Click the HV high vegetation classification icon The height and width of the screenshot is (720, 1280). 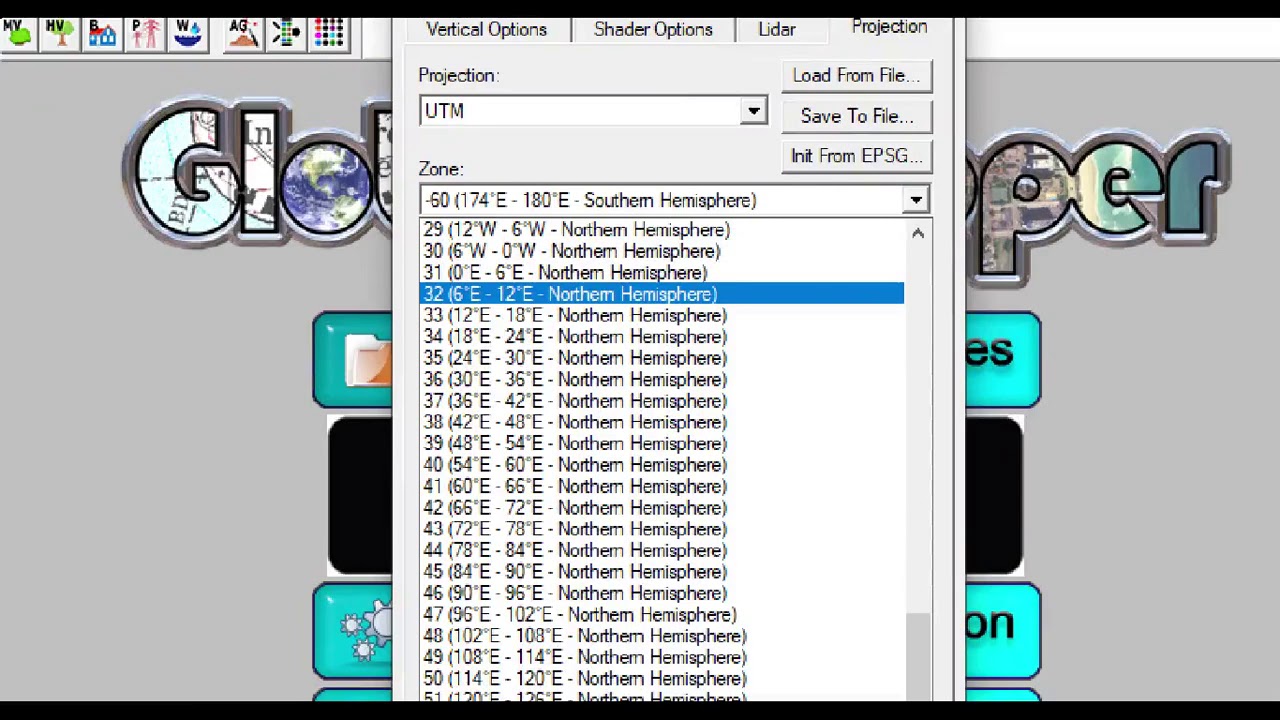click(x=60, y=34)
